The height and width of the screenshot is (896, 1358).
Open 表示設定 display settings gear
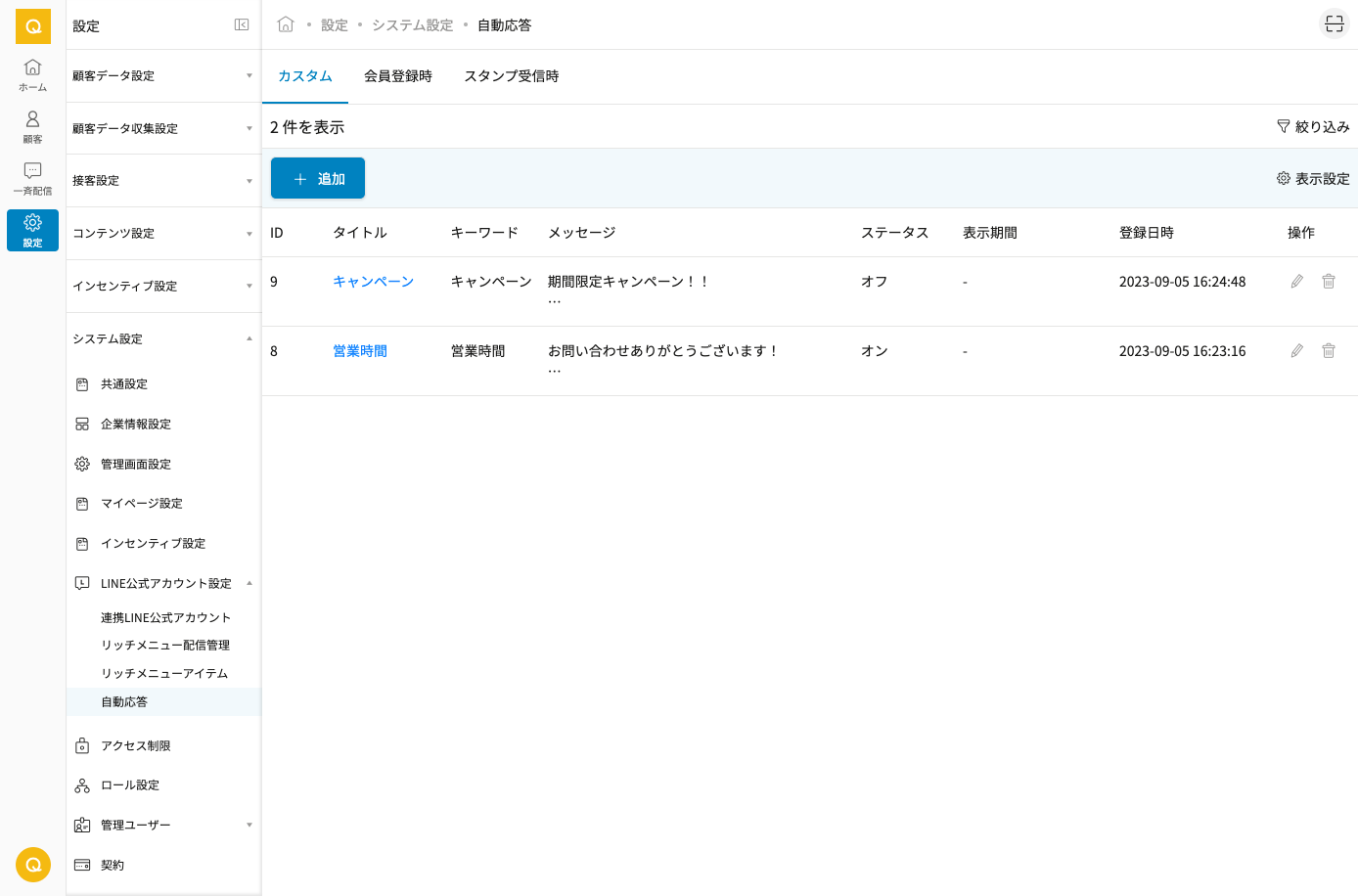click(x=1312, y=179)
